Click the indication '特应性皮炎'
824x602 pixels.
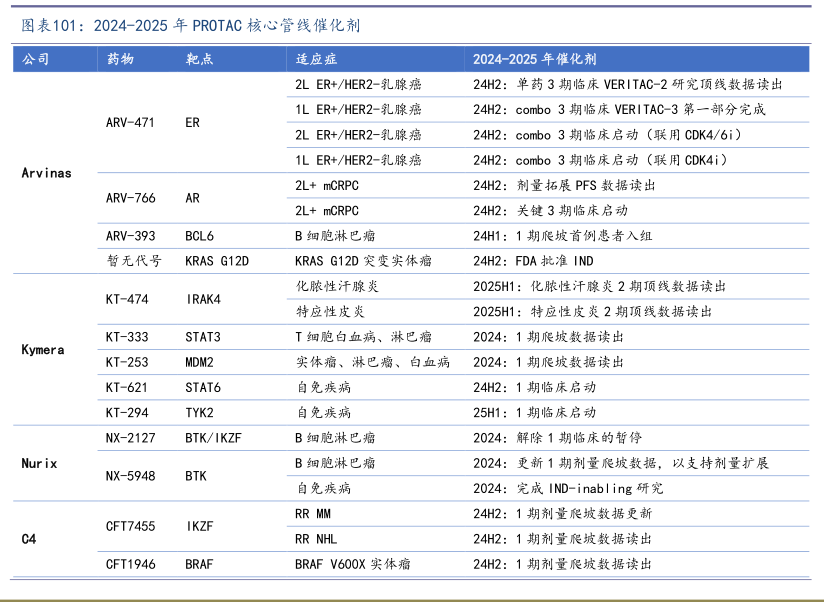pos(330,311)
